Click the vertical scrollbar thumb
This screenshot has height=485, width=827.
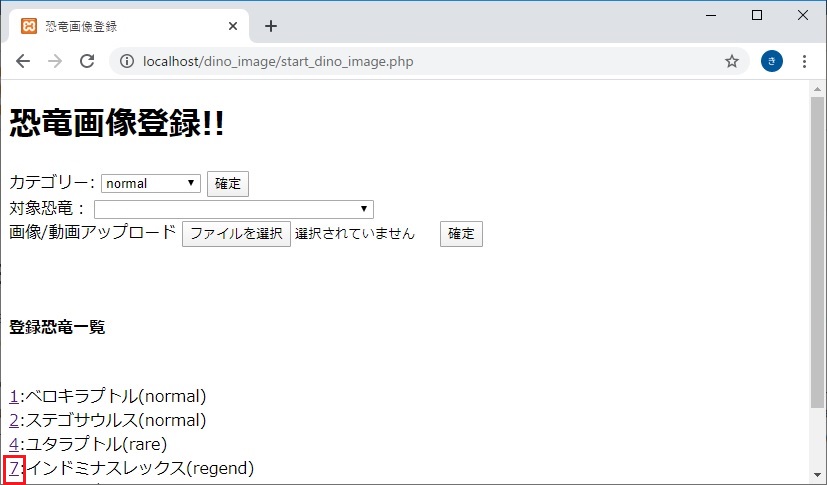(817, 252)
